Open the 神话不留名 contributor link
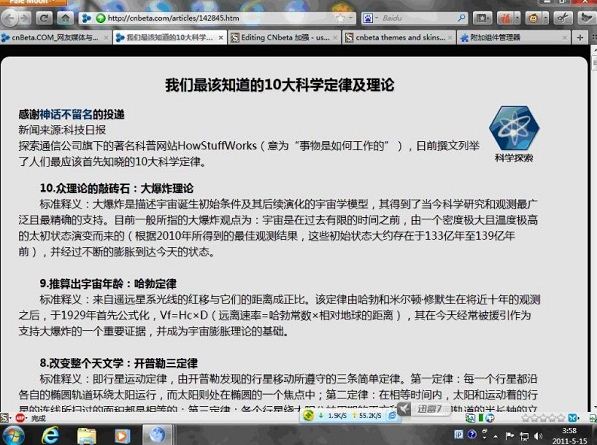The image size is (597, 445). 66,114
